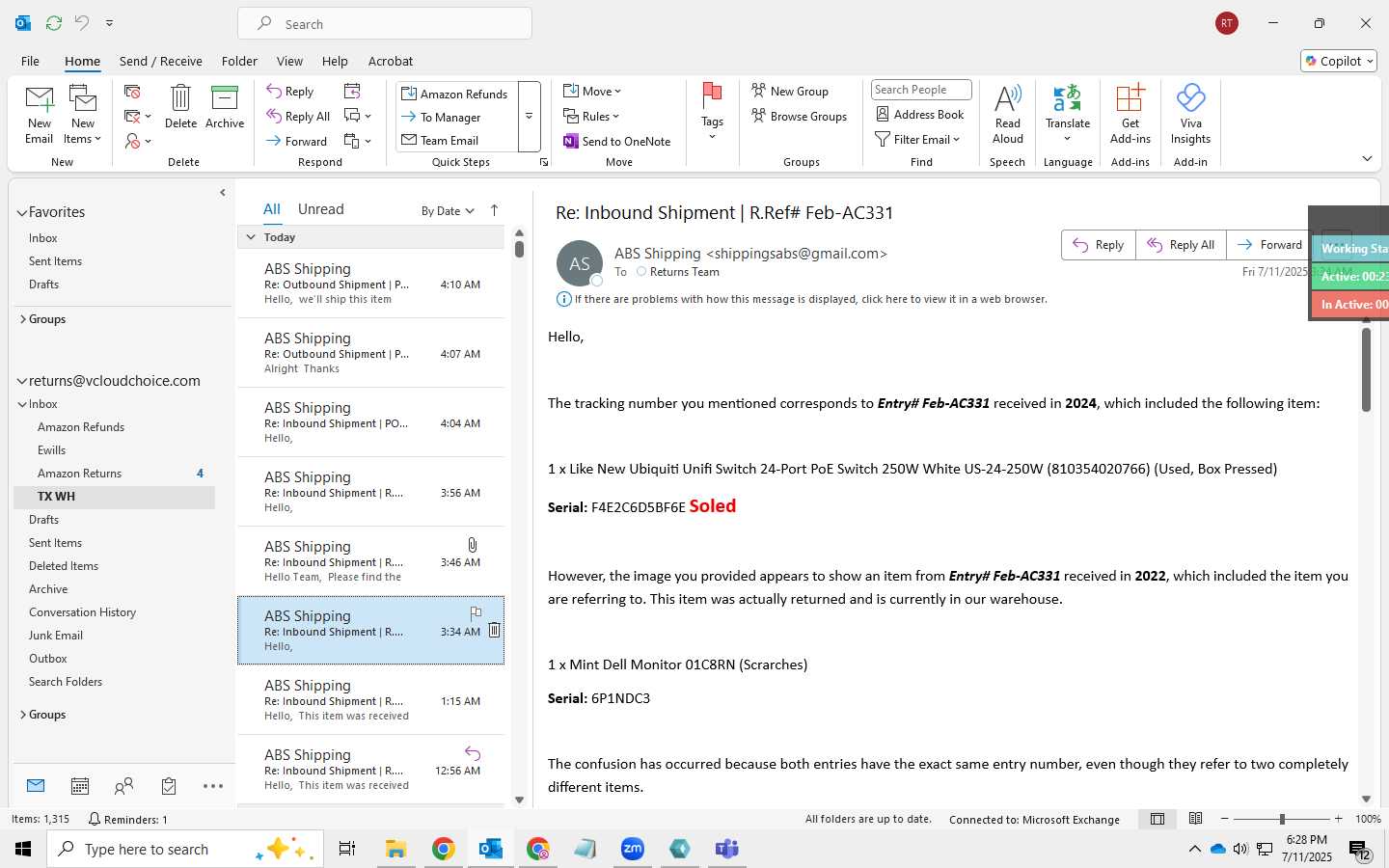Collapse the ribbon with the chevron

(1367, 158)
